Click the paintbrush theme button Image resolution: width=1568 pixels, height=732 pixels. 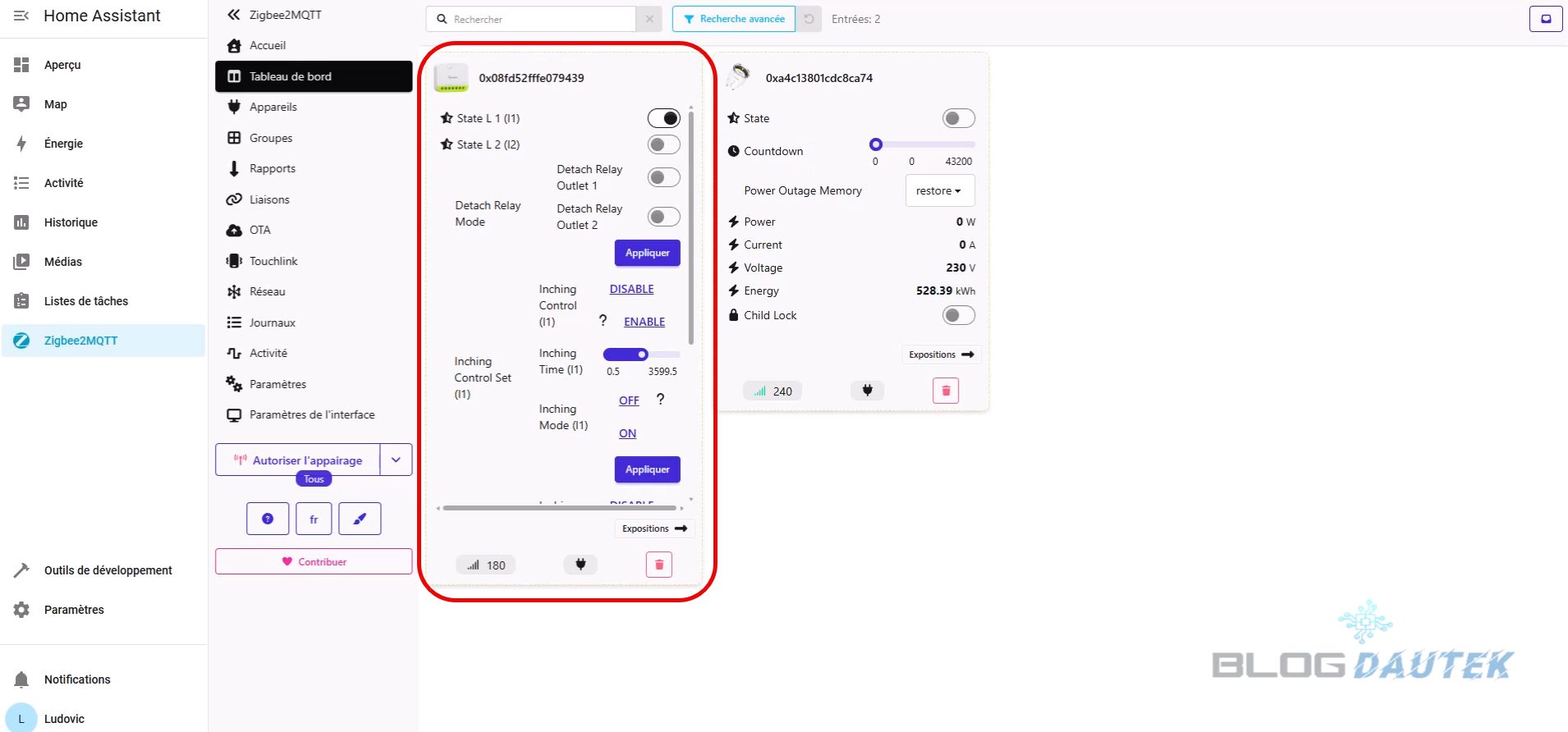pyautogui.click(x=360, y=519)
